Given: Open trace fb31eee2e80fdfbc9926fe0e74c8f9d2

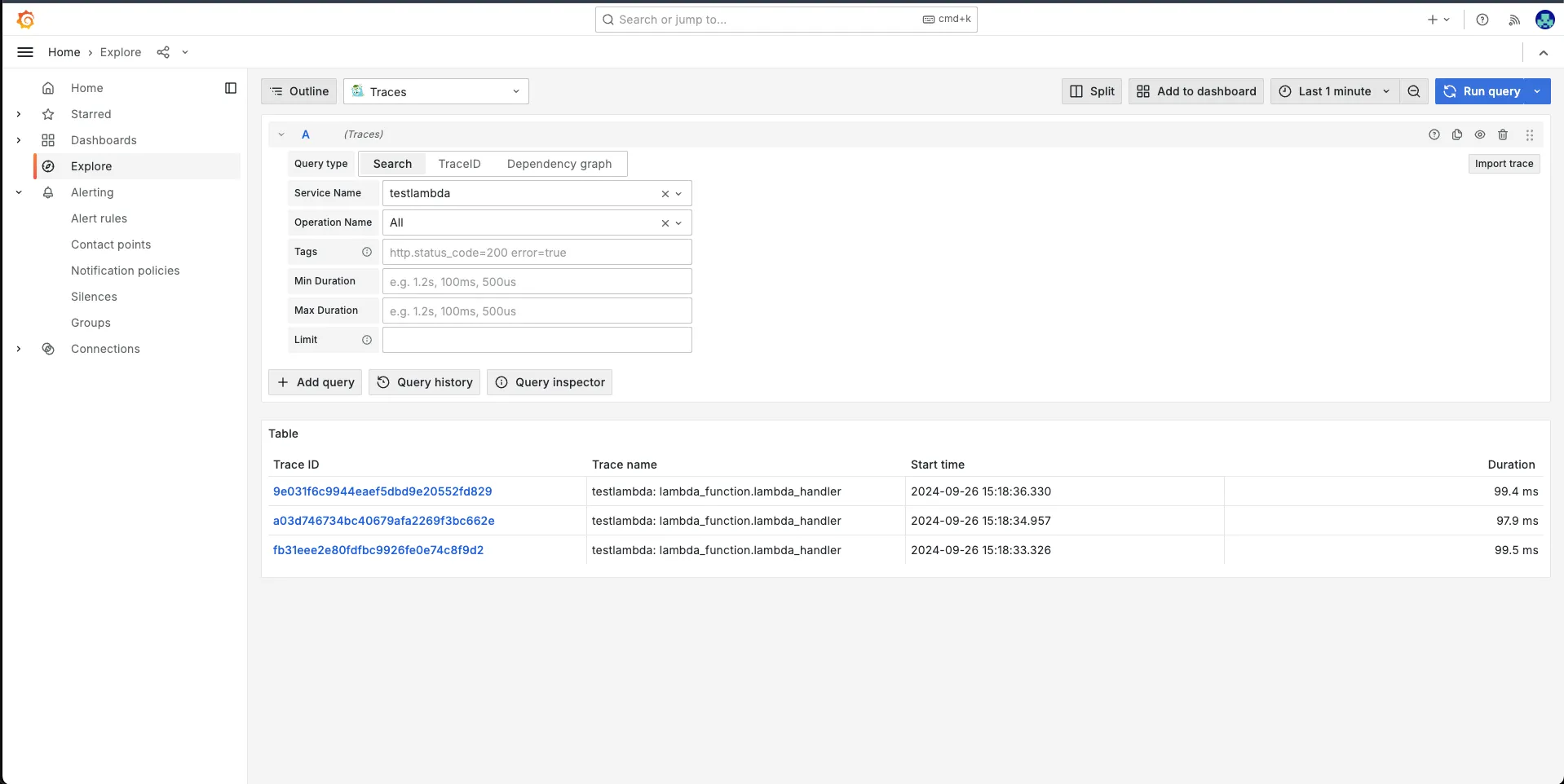Looking at the screenshot, I should 378,550.
